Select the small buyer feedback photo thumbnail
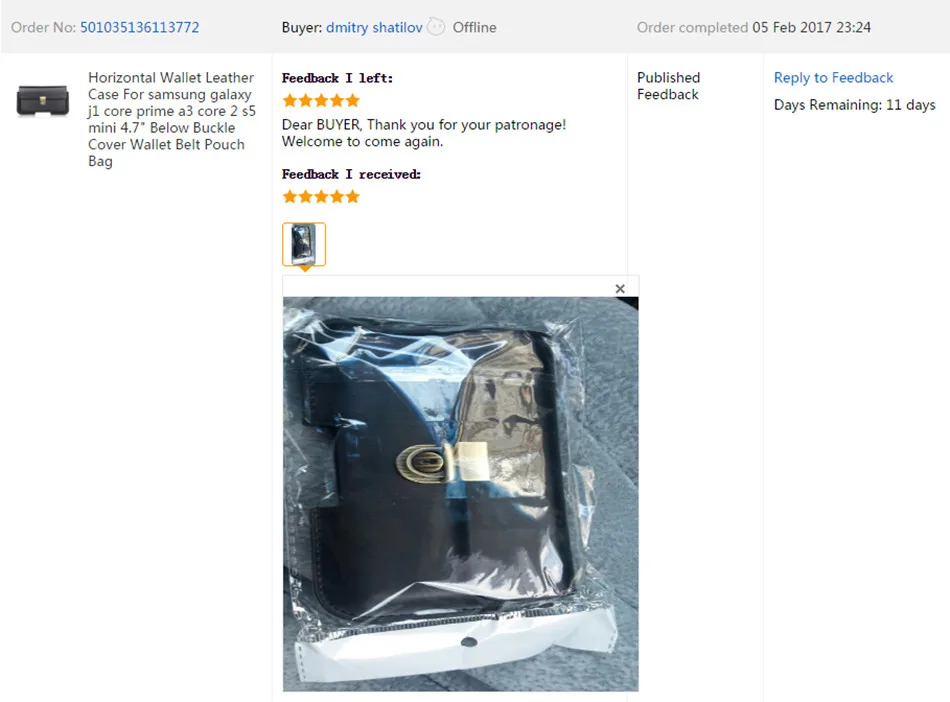This screenshot has width=950, height=702. [304, 244]
